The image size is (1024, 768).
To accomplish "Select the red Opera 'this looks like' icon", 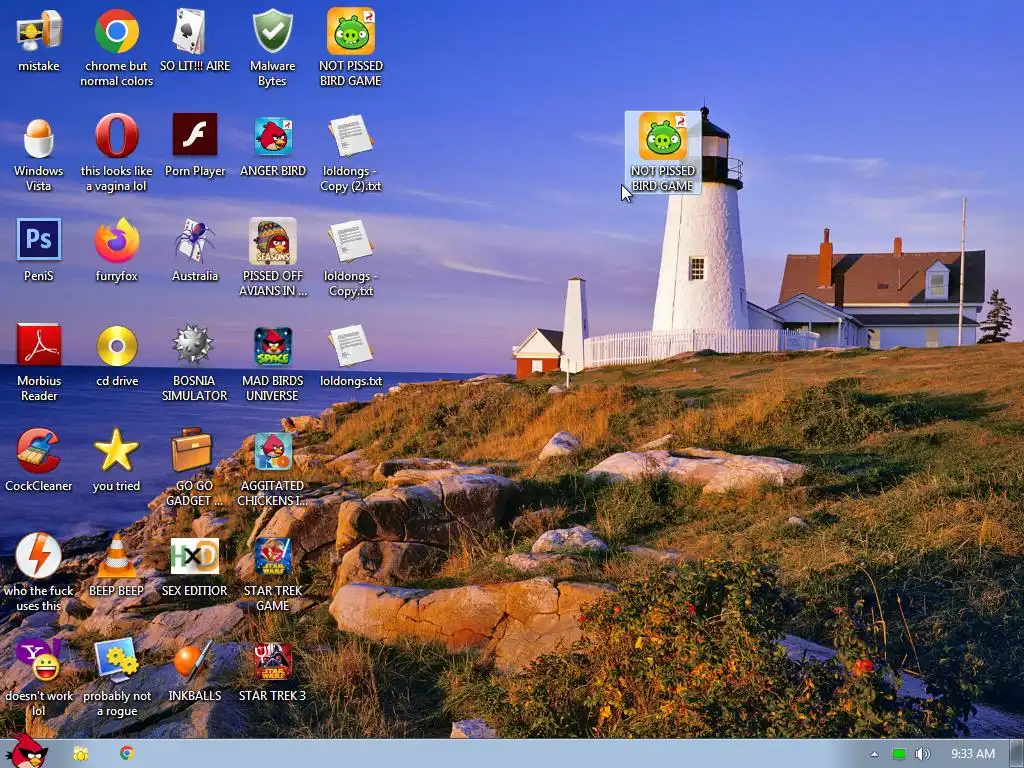I will point(116,136).
